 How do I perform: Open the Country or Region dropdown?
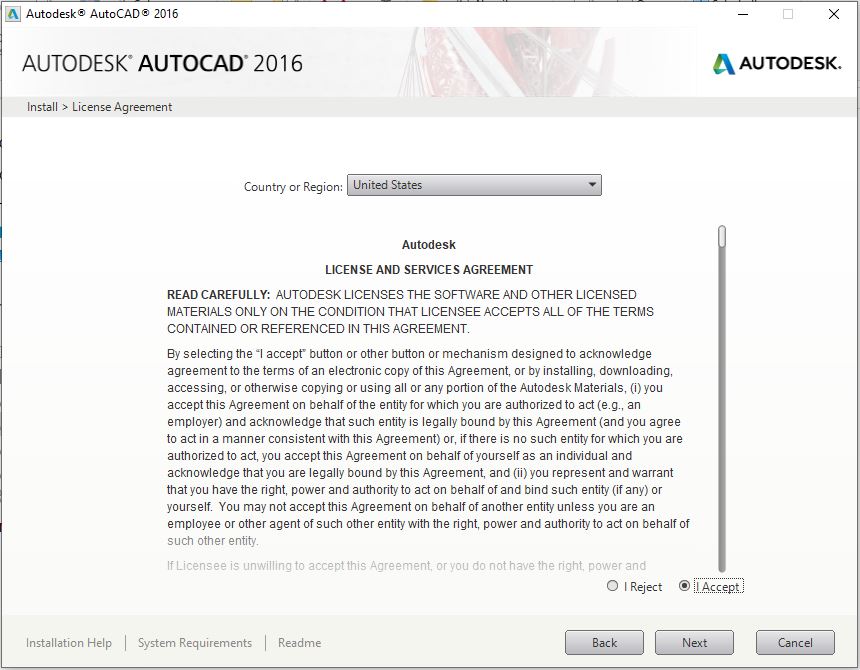point(474,185)
